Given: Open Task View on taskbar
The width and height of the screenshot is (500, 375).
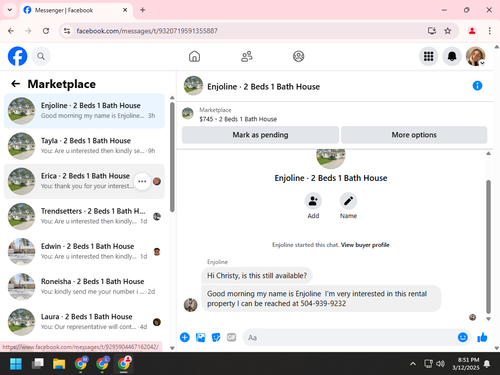Looking at the screenshot, I should 37,364.
